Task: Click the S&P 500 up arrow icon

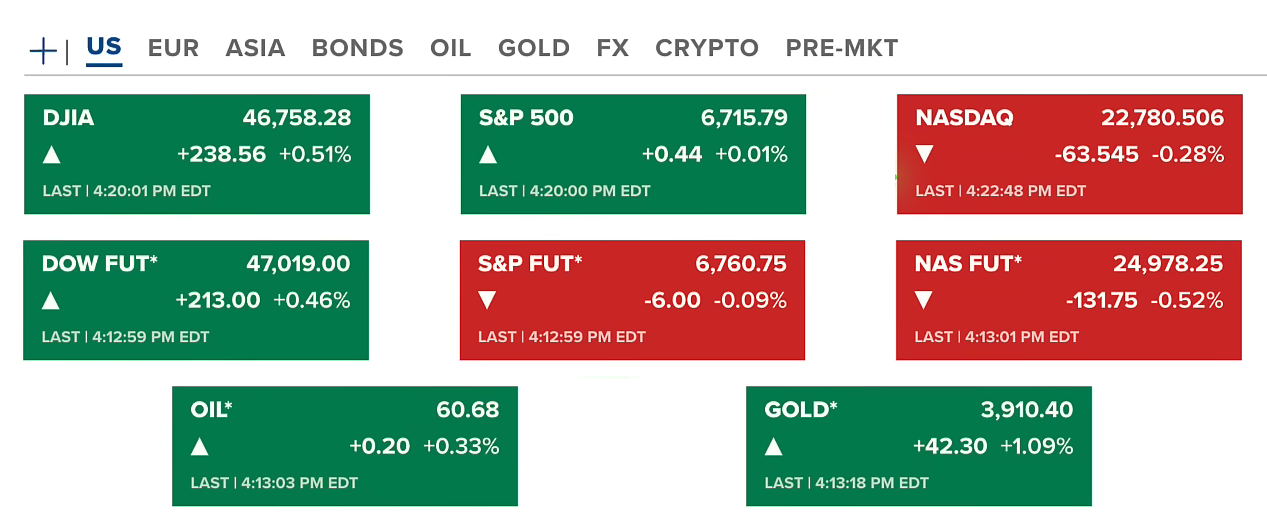Action: (488, 155)
